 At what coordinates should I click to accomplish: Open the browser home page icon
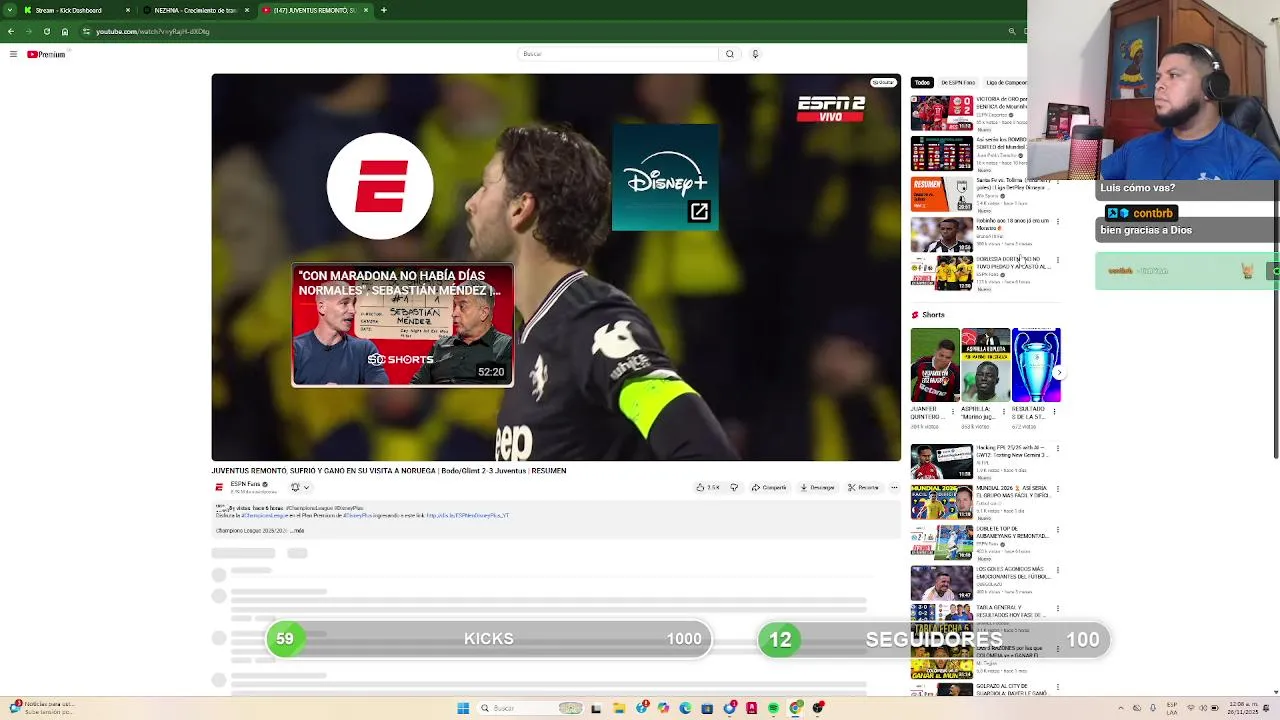pyautogui.click(x=65, y=31)
